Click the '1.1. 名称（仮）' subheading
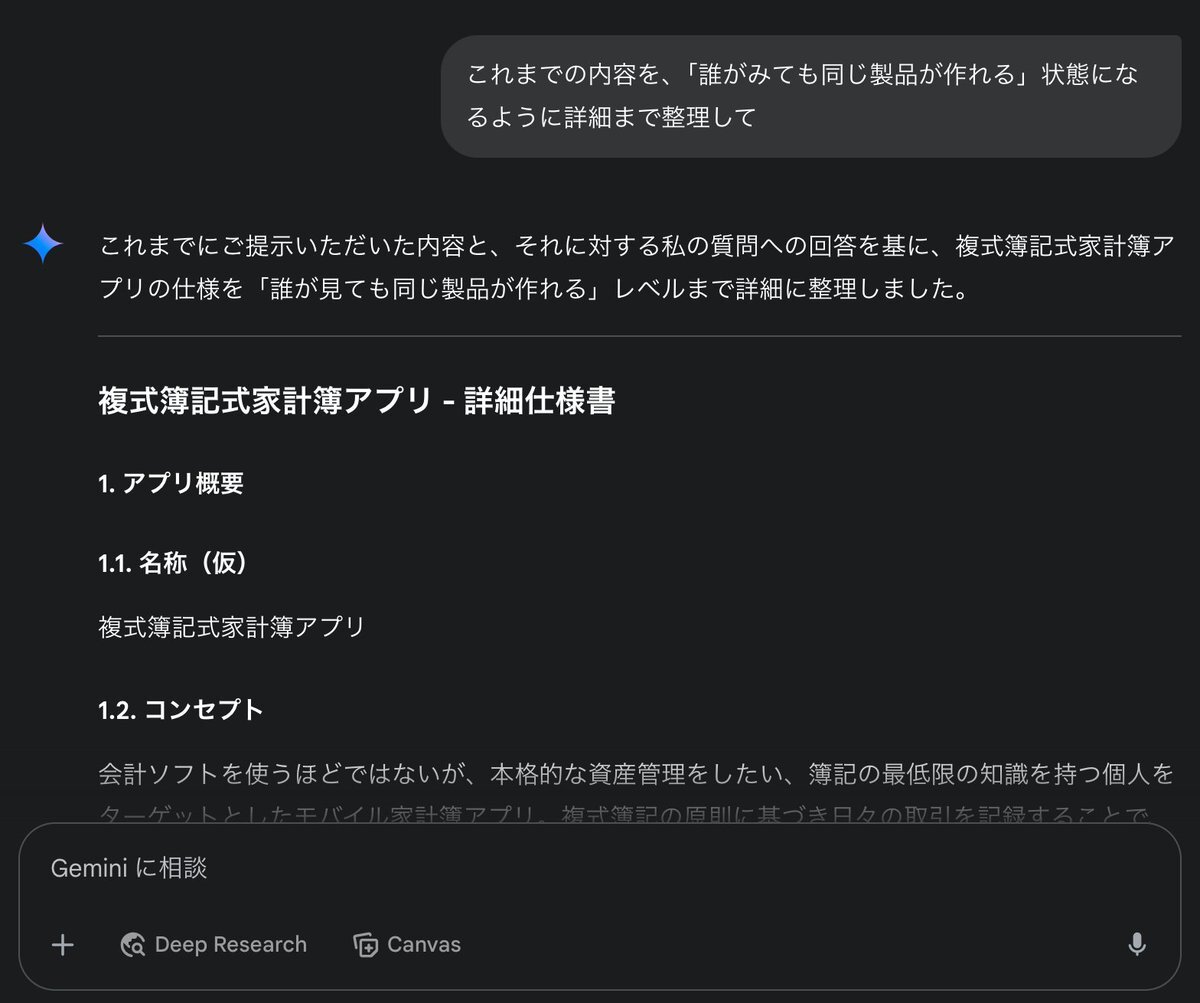 pos(173,563)
